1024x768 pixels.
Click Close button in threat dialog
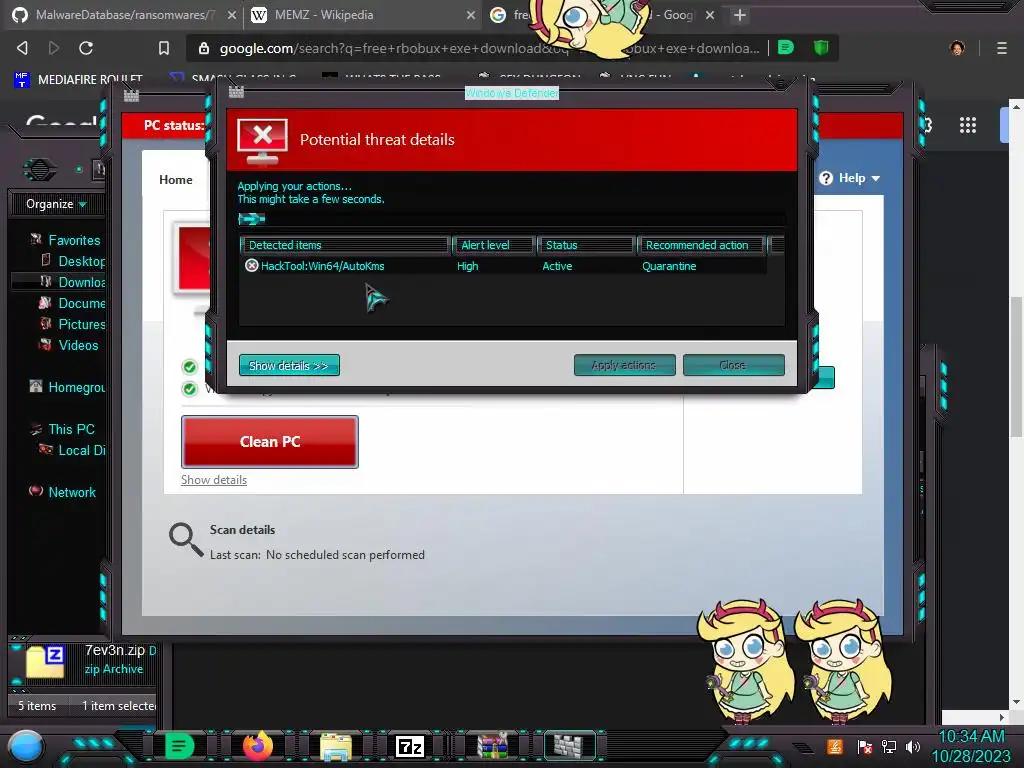pyautogui.click(x=733, y=365)
